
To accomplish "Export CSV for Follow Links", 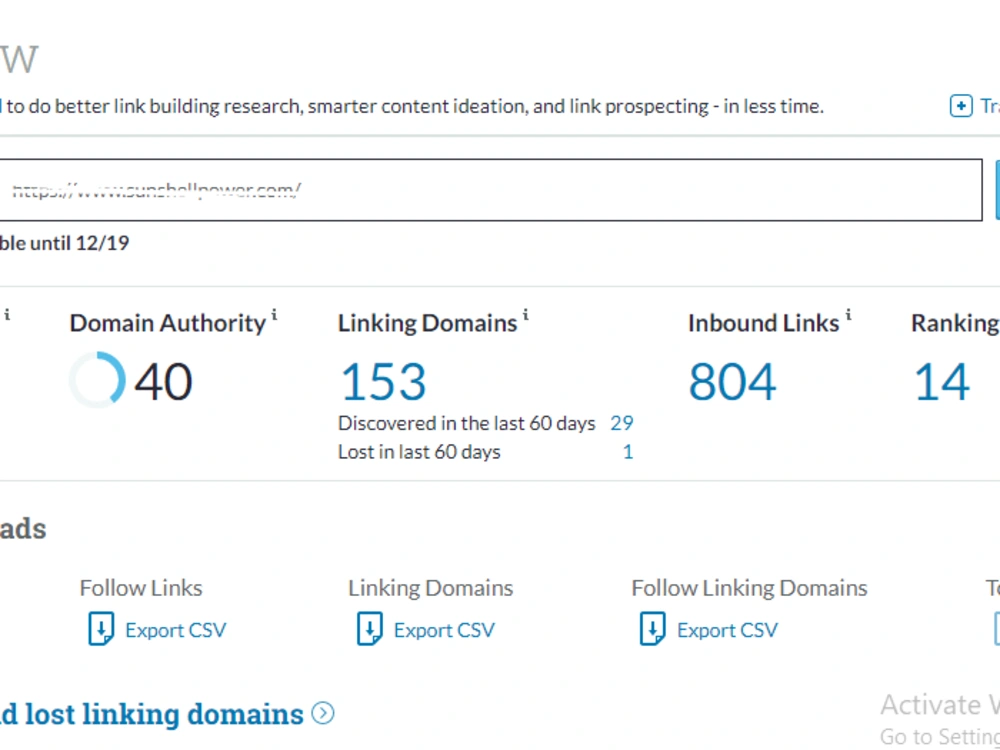I will pyautogui.click(x=175, y=630).
